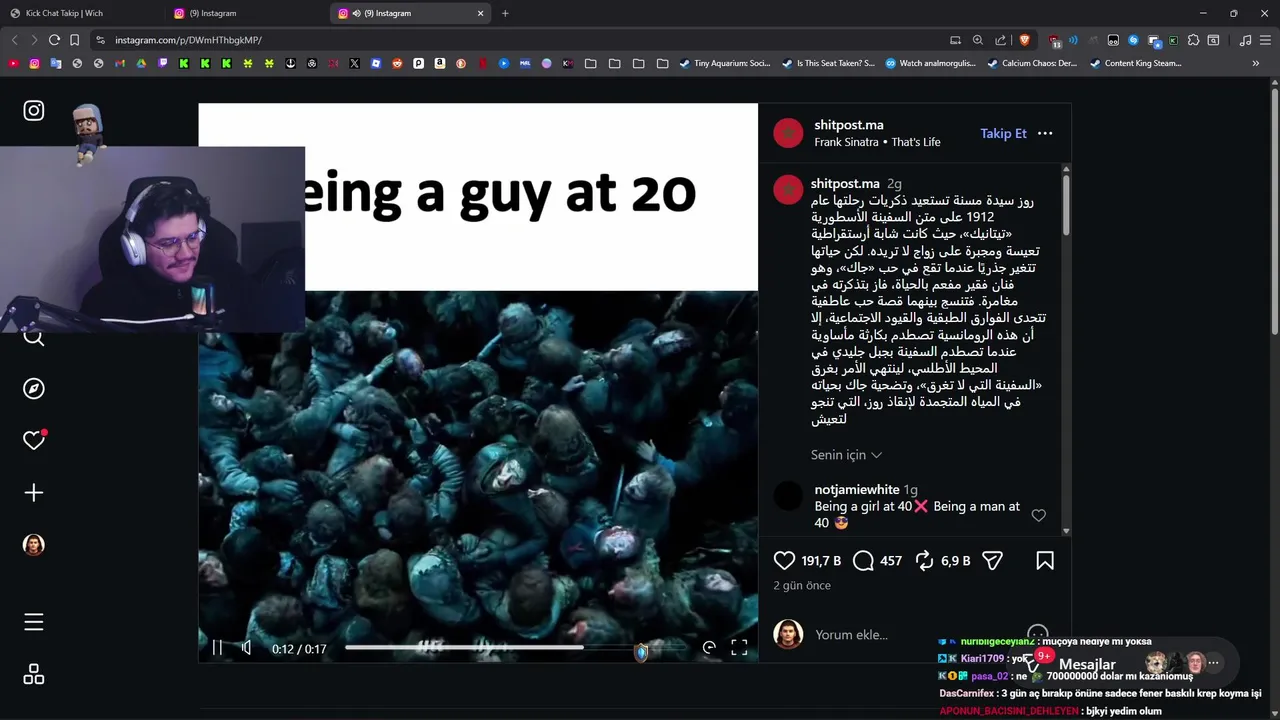1280x720 pixels.
Task: Open the YouTube bookmark icon
Action: pos(13,63)
